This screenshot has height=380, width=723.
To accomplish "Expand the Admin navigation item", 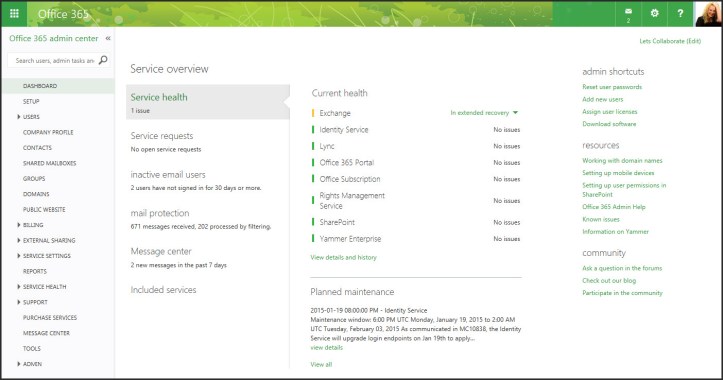I will pos(18,364).
